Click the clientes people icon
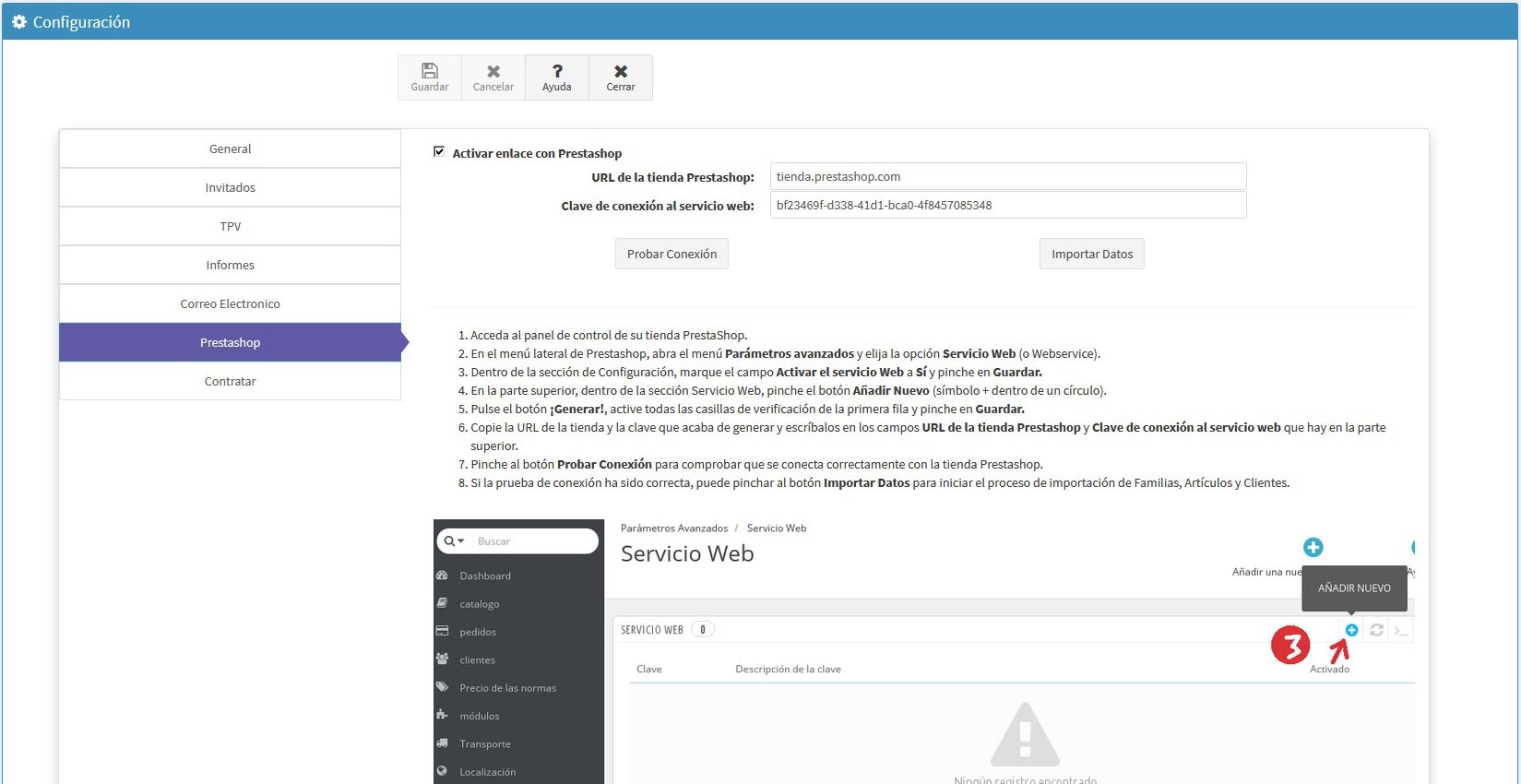1521x784 pixels. 442,659
